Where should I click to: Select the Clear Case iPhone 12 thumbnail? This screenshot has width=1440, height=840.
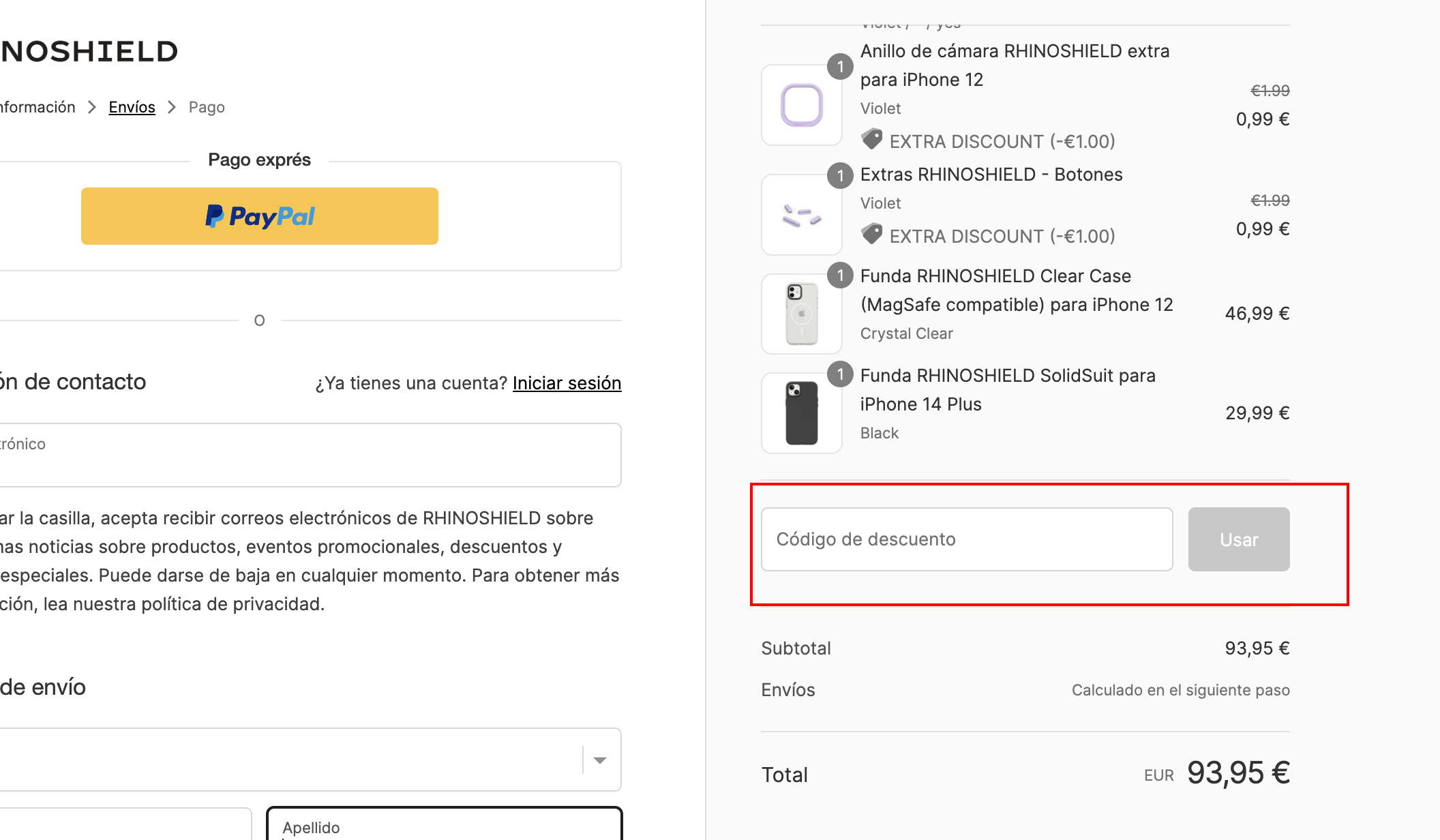(801, 314)
